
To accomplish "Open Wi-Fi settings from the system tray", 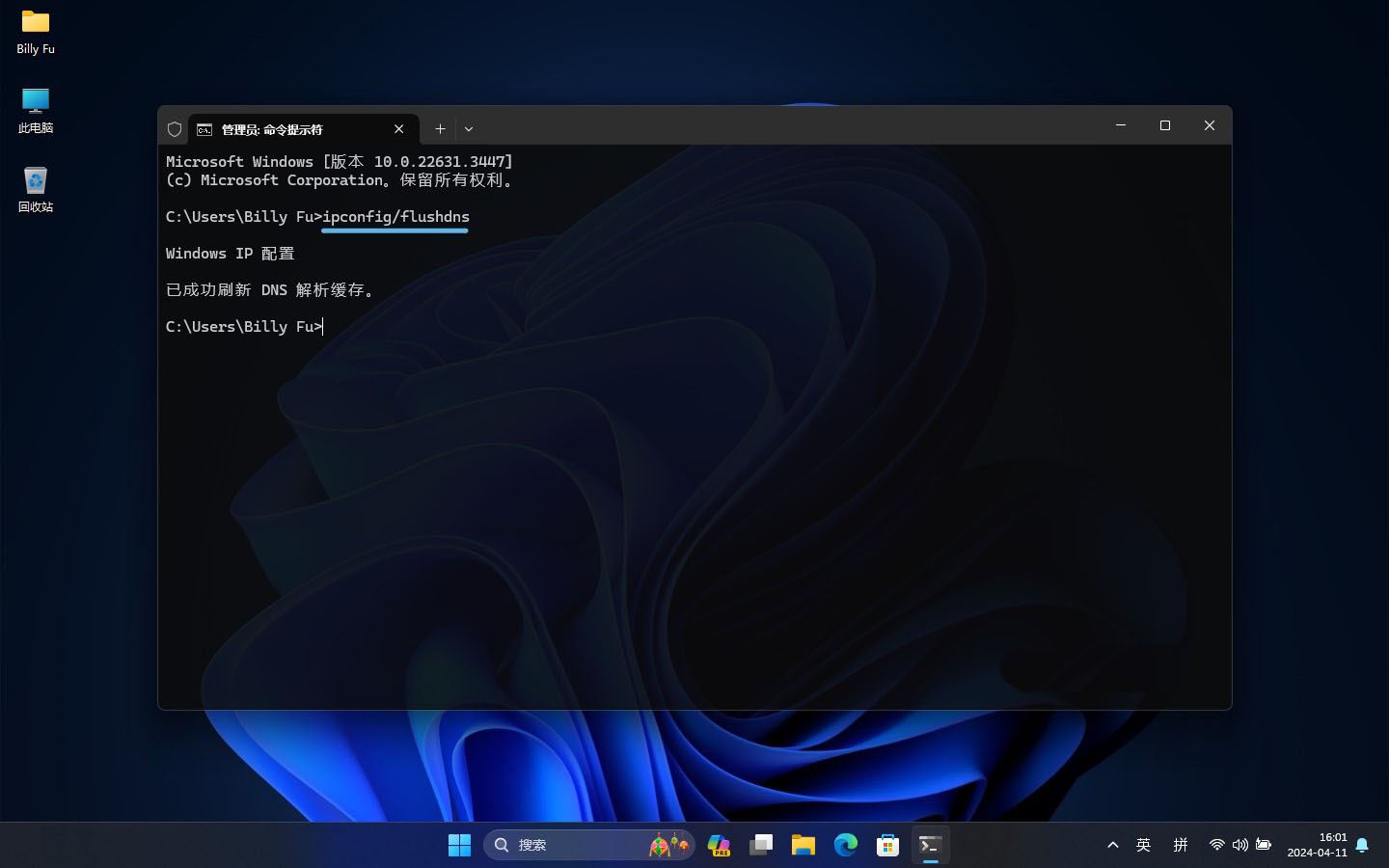I will click(x=1216, y=845).
